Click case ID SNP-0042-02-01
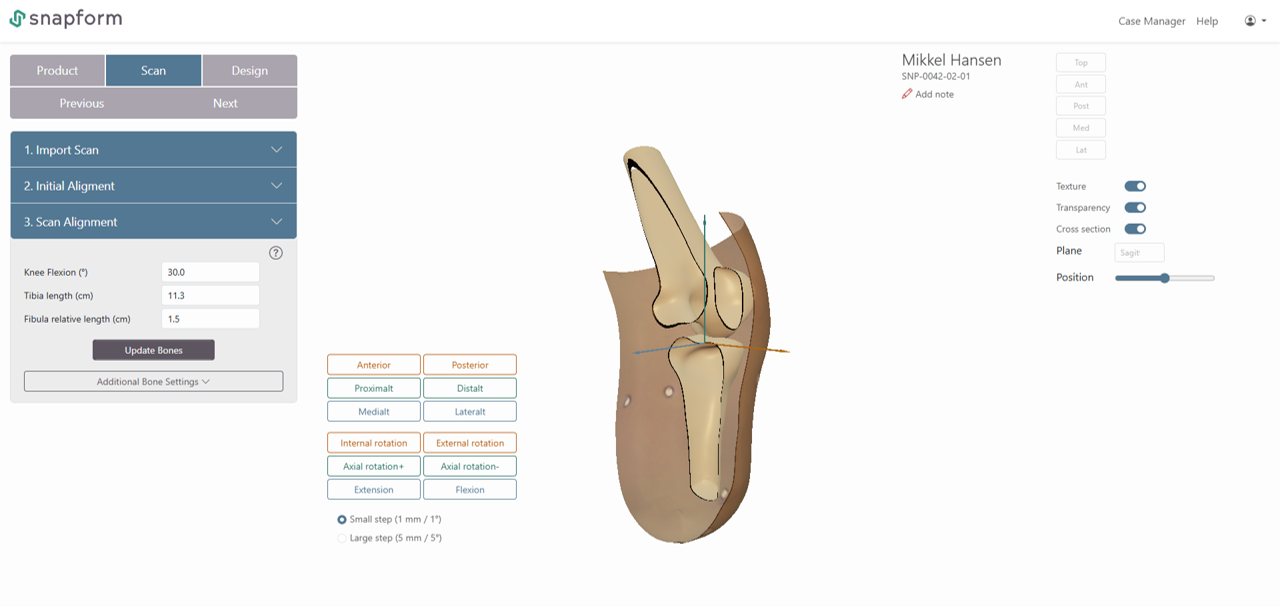Image resolution: width=1280 pixels, height=607 pixels. click(x=936, y=76)
